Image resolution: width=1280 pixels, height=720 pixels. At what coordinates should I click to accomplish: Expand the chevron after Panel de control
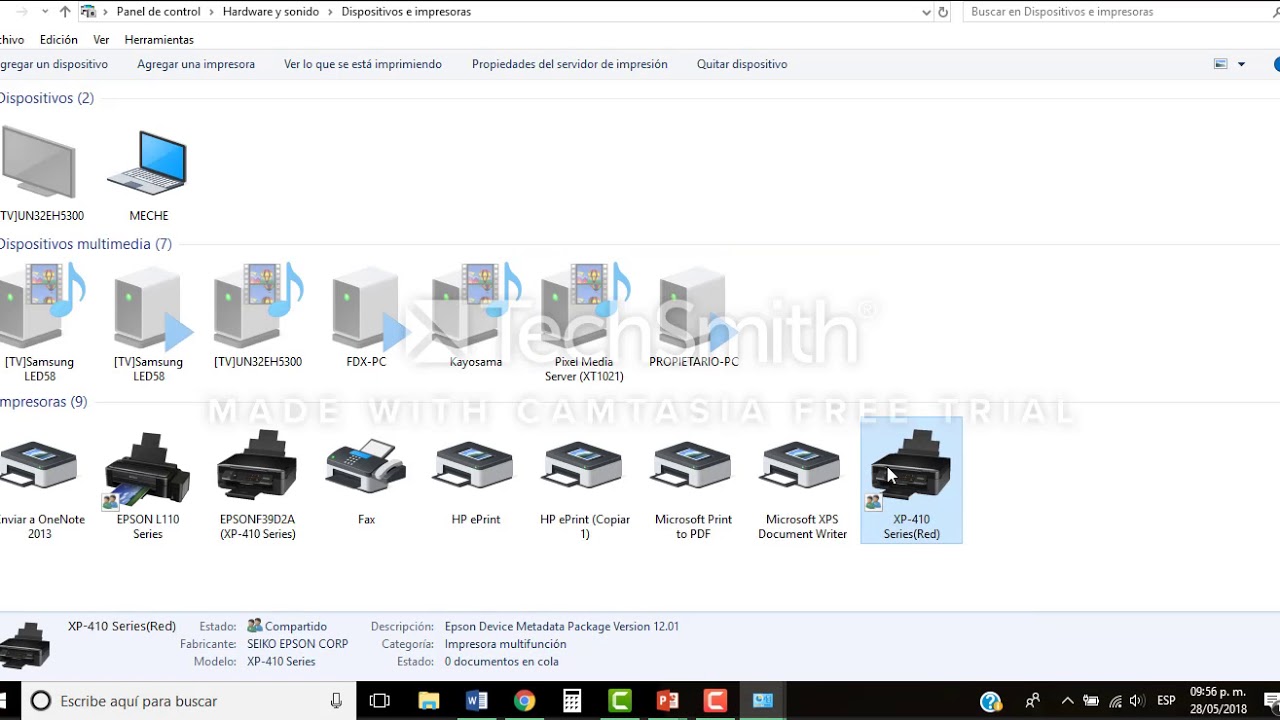[211, 12]
